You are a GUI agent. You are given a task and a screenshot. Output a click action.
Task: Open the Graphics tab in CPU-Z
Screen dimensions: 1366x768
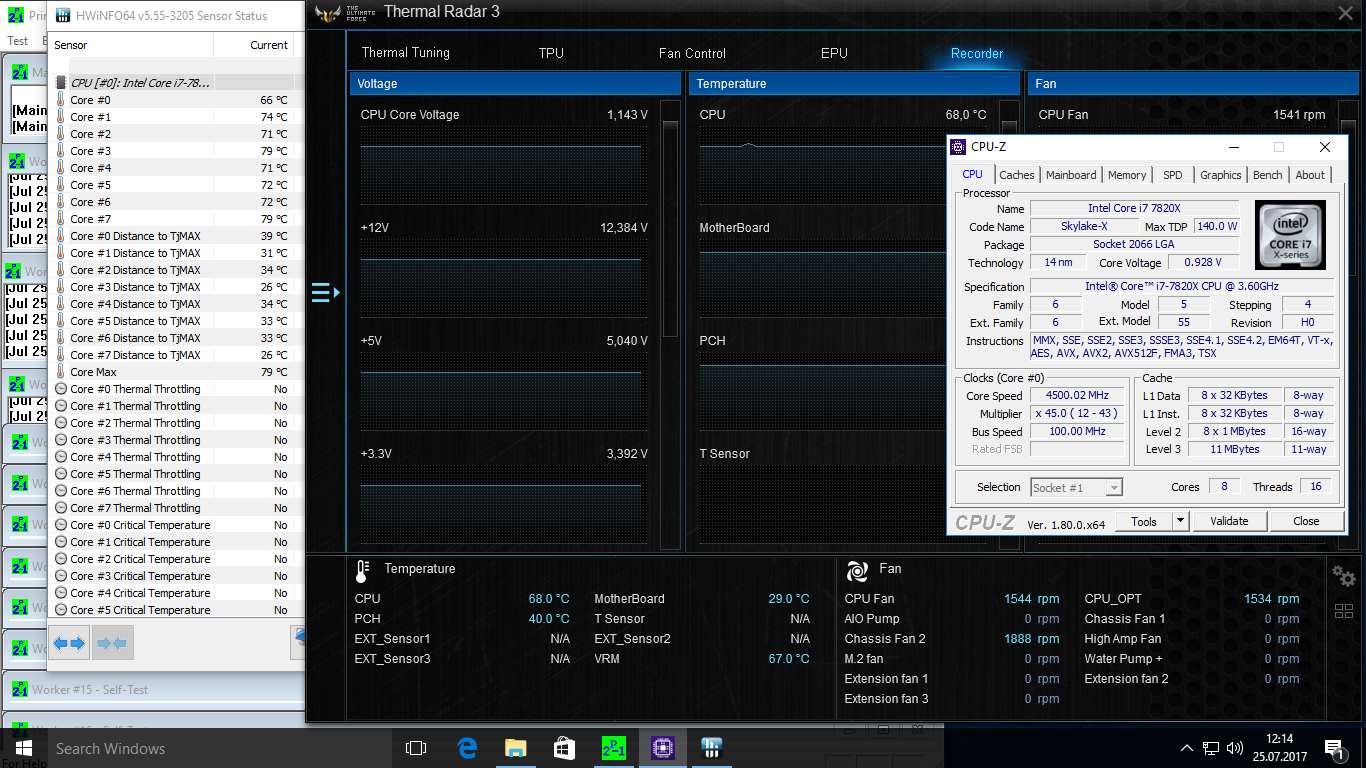1221,175
